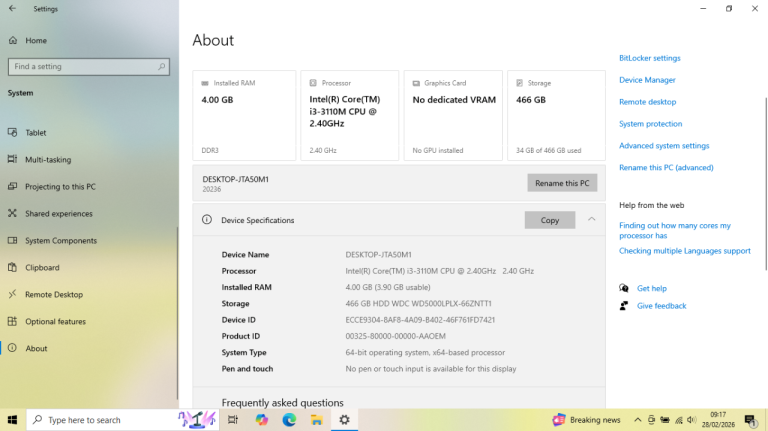Screen dimensions: 768x431
Task: Open the notification center icon
Action: click(751, 420)
